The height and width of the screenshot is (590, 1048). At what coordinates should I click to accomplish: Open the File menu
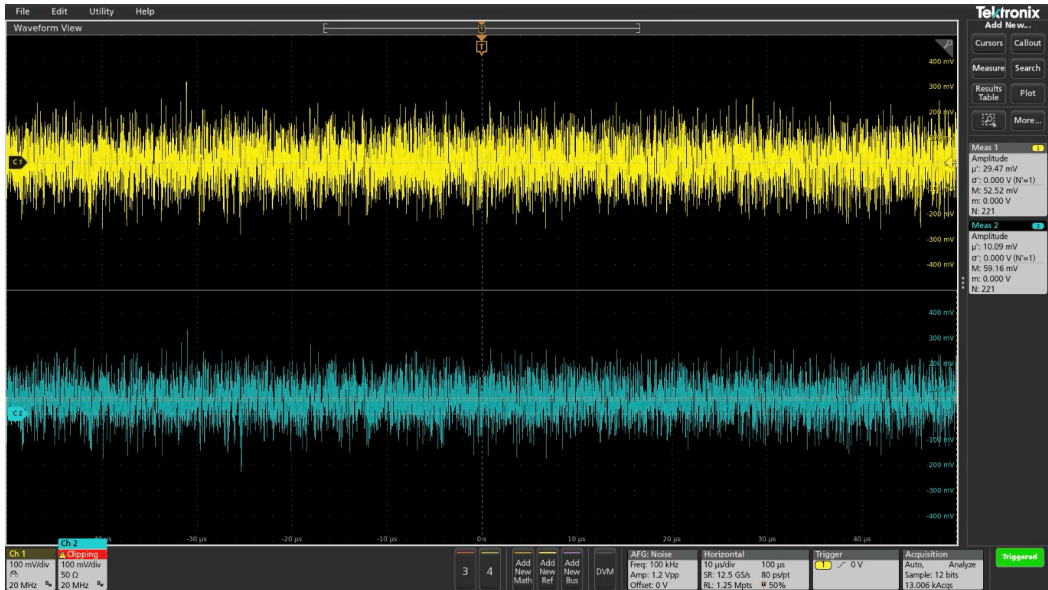(23, 11)
